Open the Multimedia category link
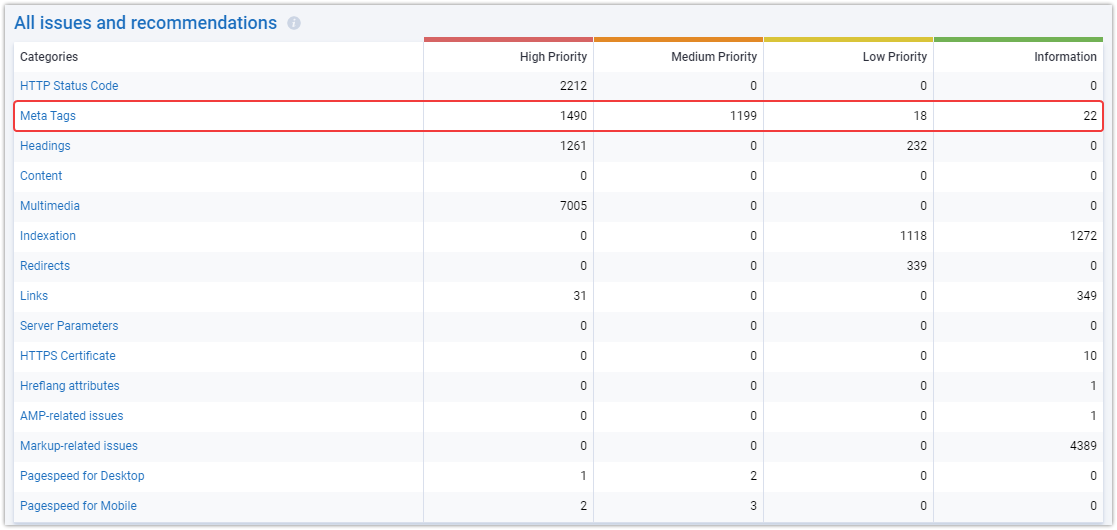Screen dimensions: 1117x530 click(x=50, y=206)
